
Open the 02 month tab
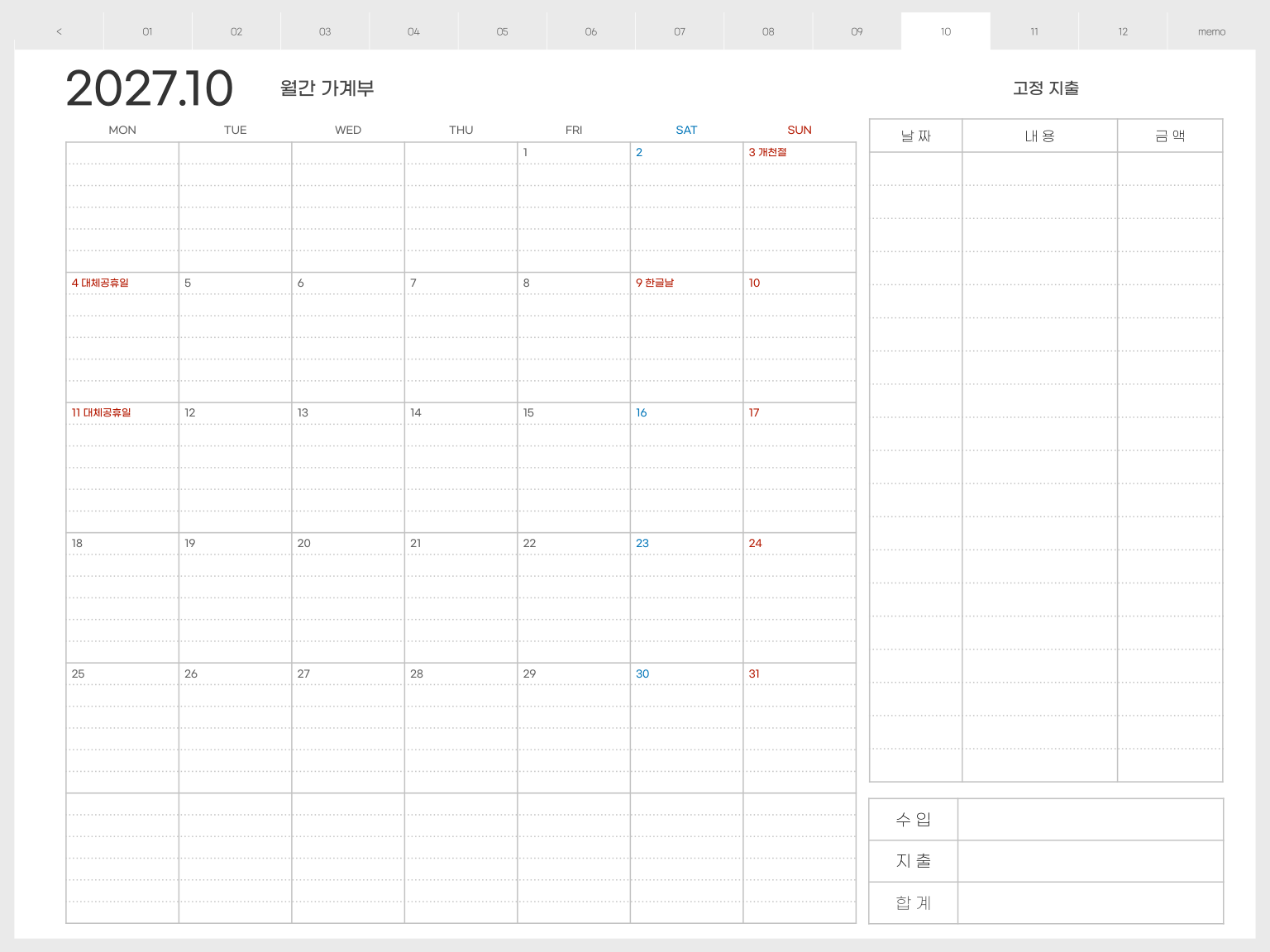point(236,31)
